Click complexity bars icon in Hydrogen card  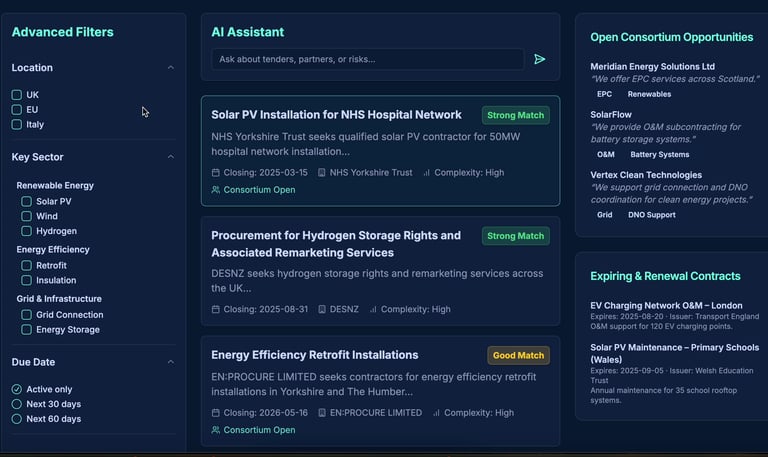click(x=373, y=309)
